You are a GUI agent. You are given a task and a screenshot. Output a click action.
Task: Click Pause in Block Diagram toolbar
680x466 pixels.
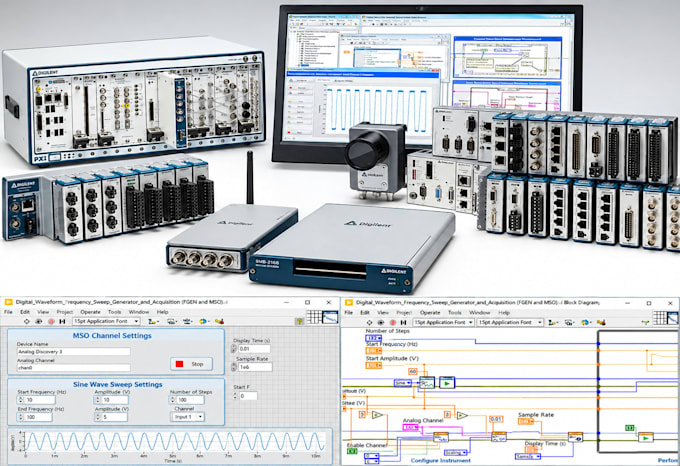404,323
